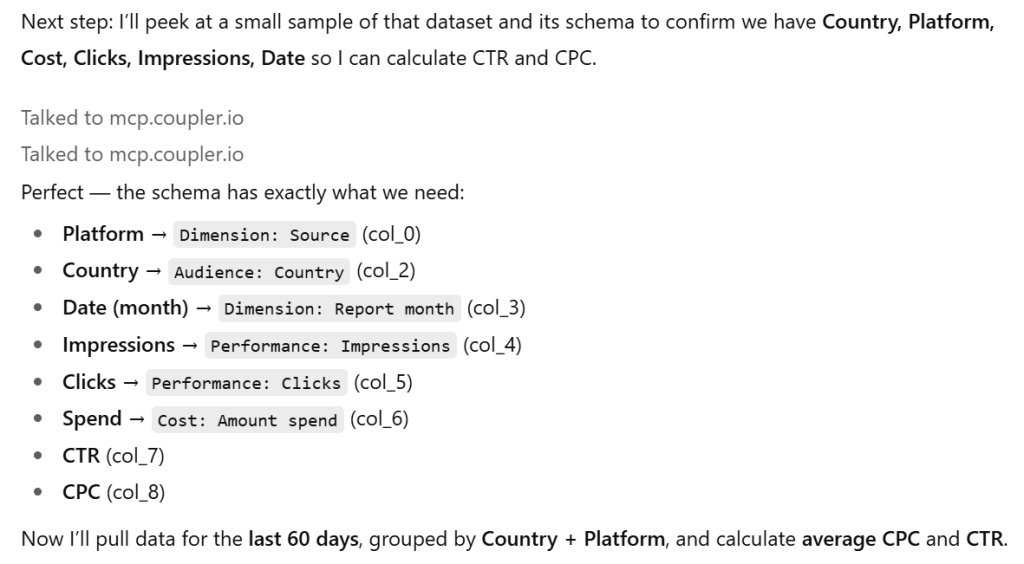Click the "Next step:" opening text
The height and width of the screenshot is (564, 1024).
61,23
